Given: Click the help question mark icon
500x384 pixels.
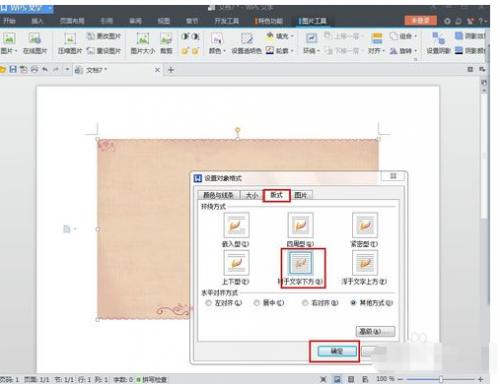Looking at the screenshot, I should tap(481, 21).
